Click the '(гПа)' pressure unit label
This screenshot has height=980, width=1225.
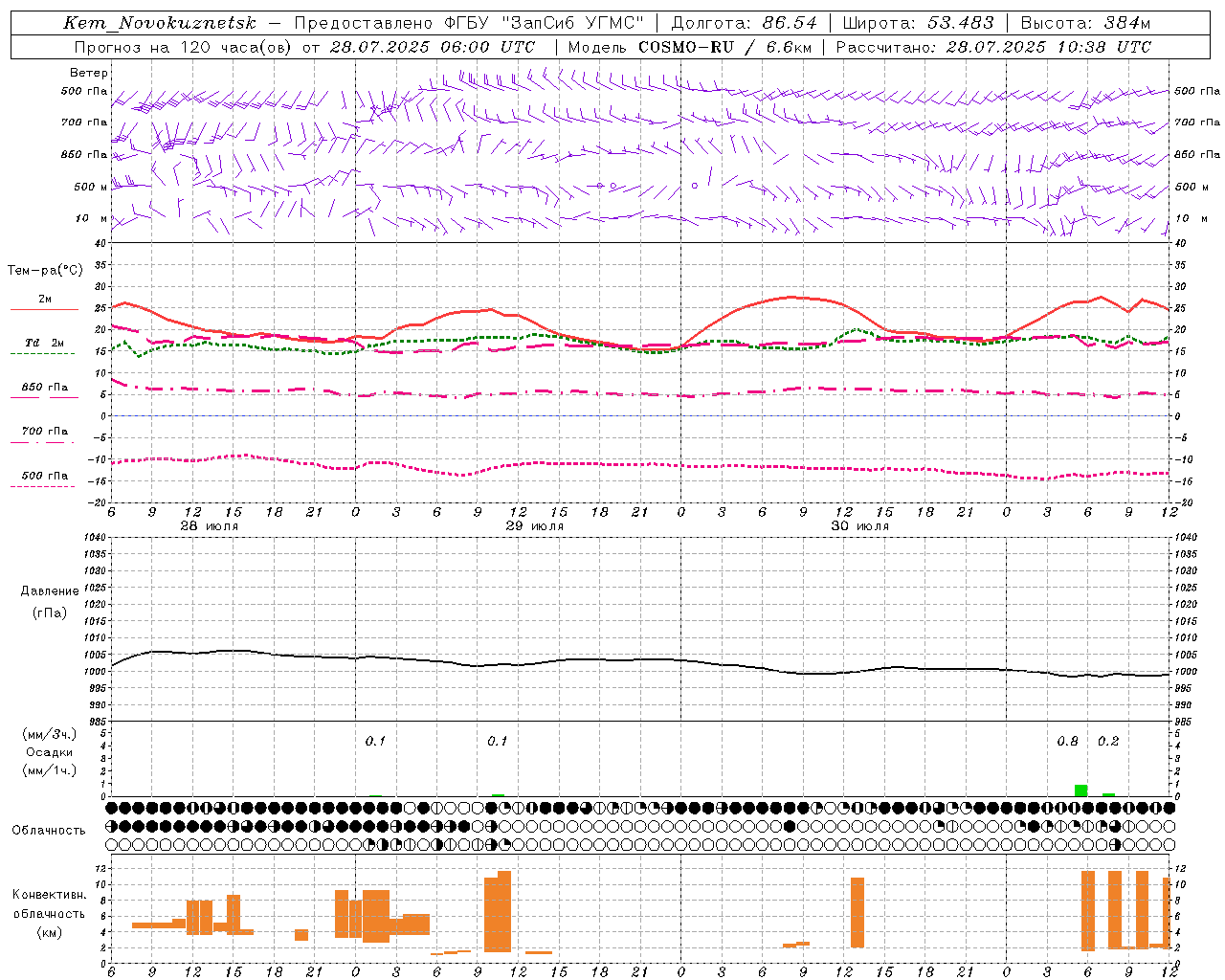click(50, 613)
